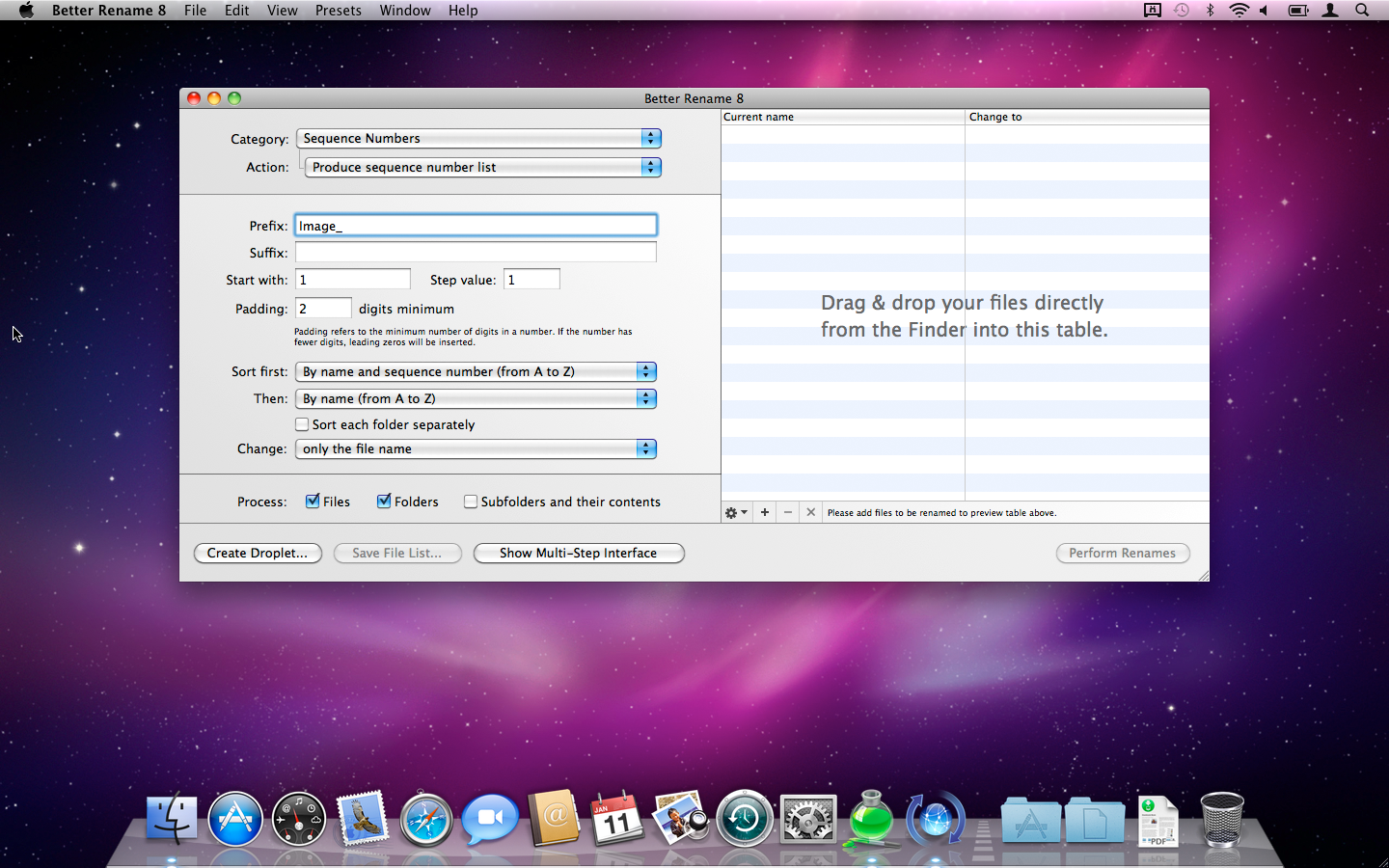The width and height of the screenshot is (1389, 868).
Task: Open Preview from the Dock
Action: point(681,818)
